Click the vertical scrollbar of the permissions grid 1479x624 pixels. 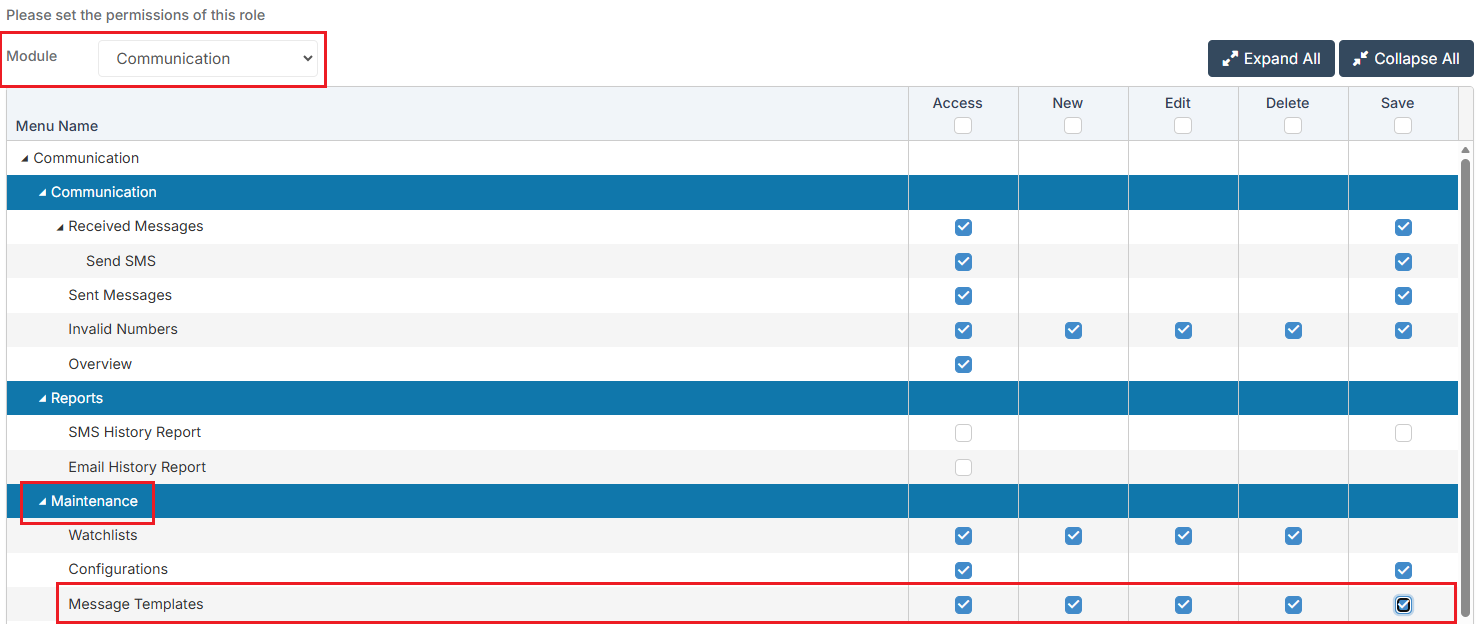[1466, 380]
